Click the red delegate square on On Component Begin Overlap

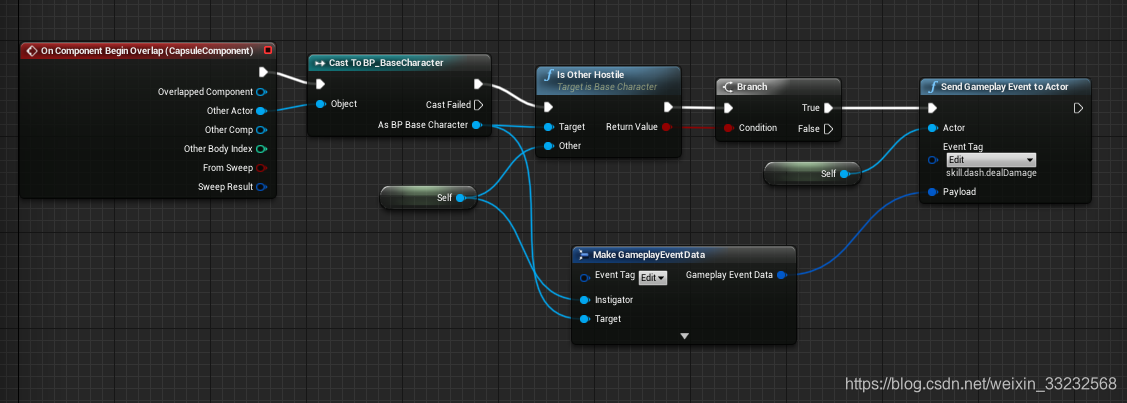268,50
